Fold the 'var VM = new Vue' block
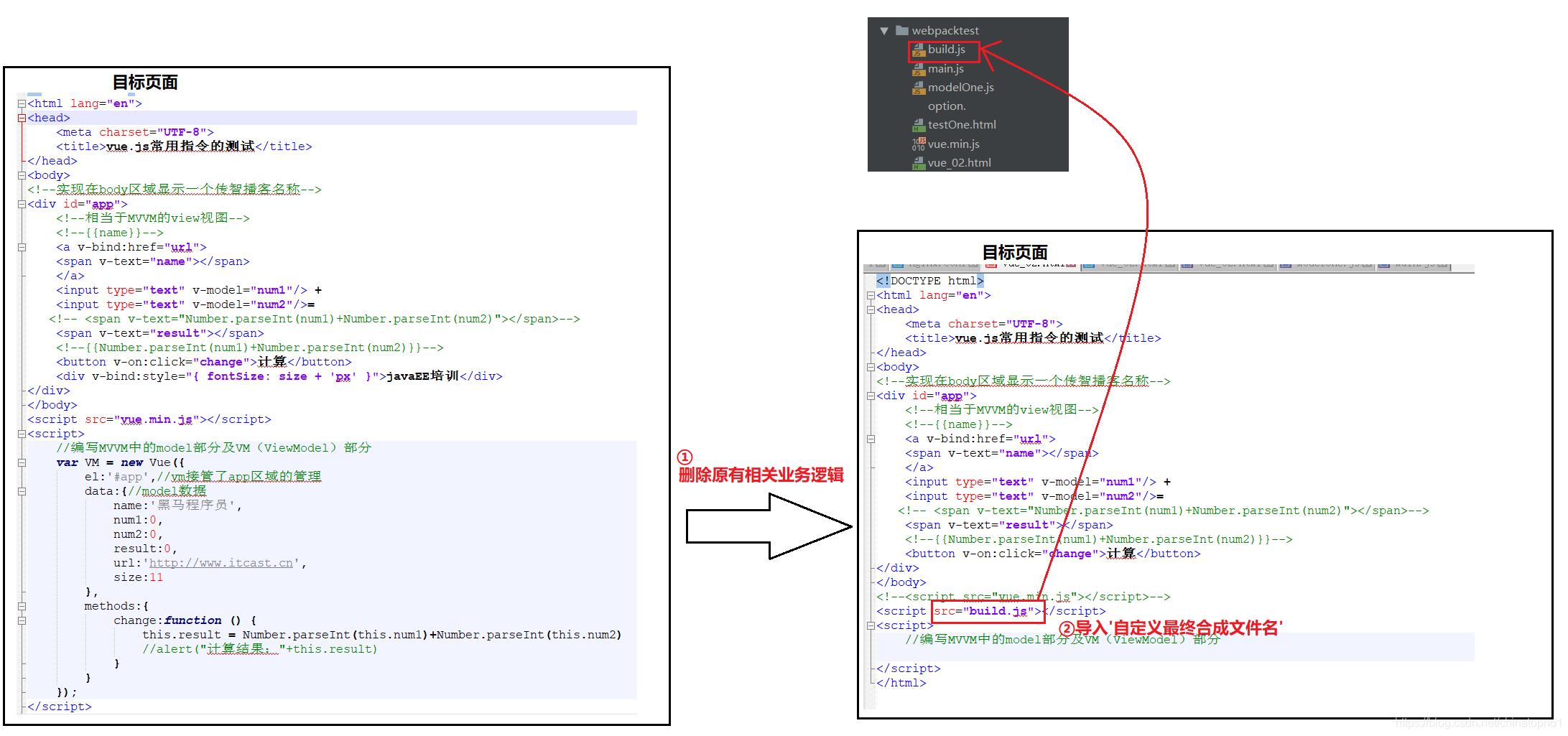This screenshot has width=1568, height=736. pyautogui.click(x=22, y=462)
